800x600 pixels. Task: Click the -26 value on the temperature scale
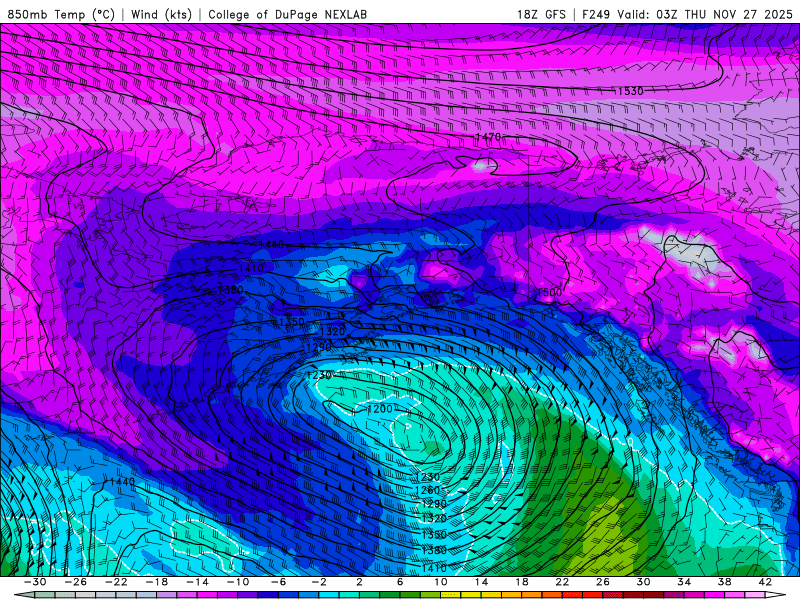click(76, 582)
